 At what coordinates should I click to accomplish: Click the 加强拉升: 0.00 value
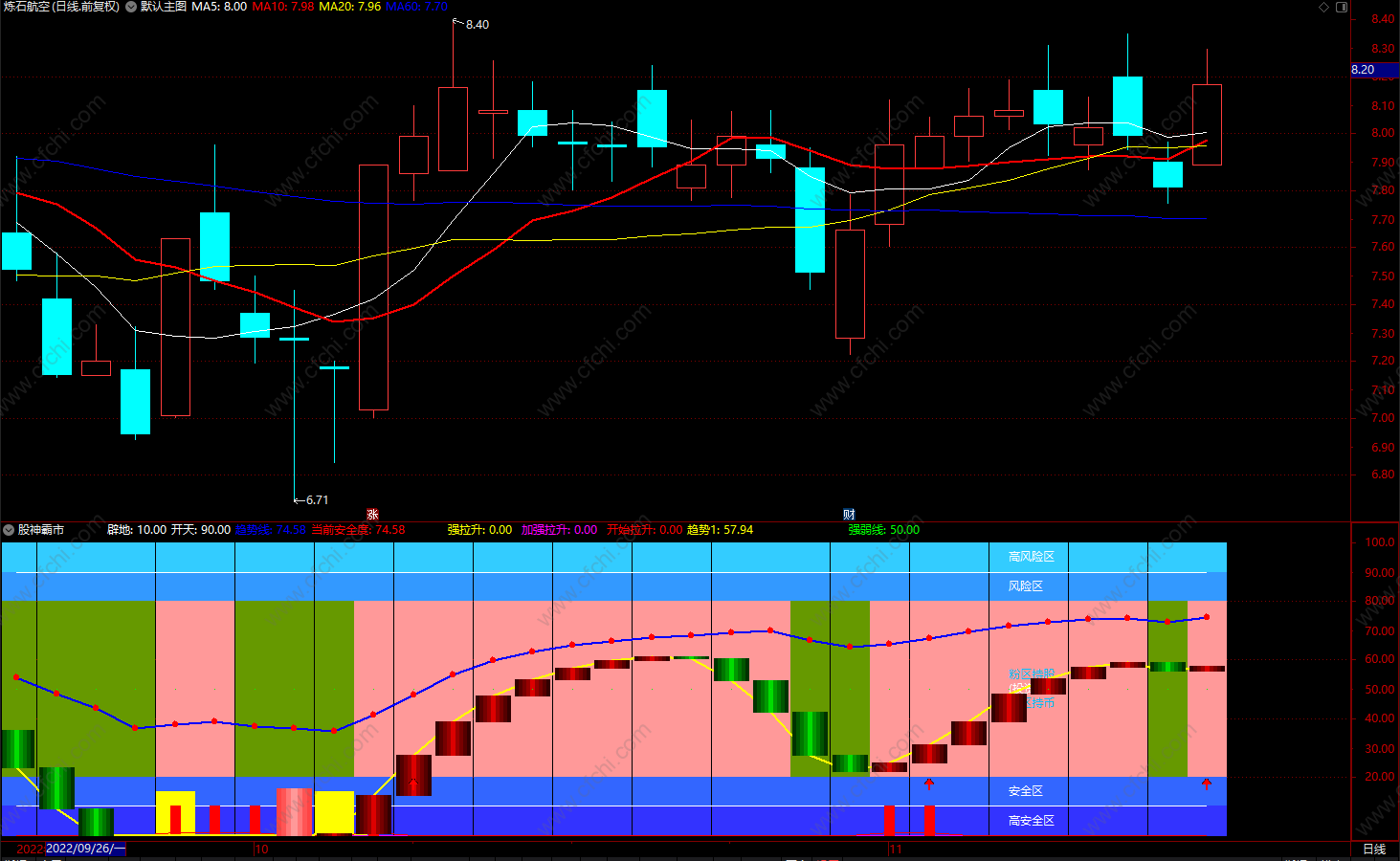(x=559, y=530)
